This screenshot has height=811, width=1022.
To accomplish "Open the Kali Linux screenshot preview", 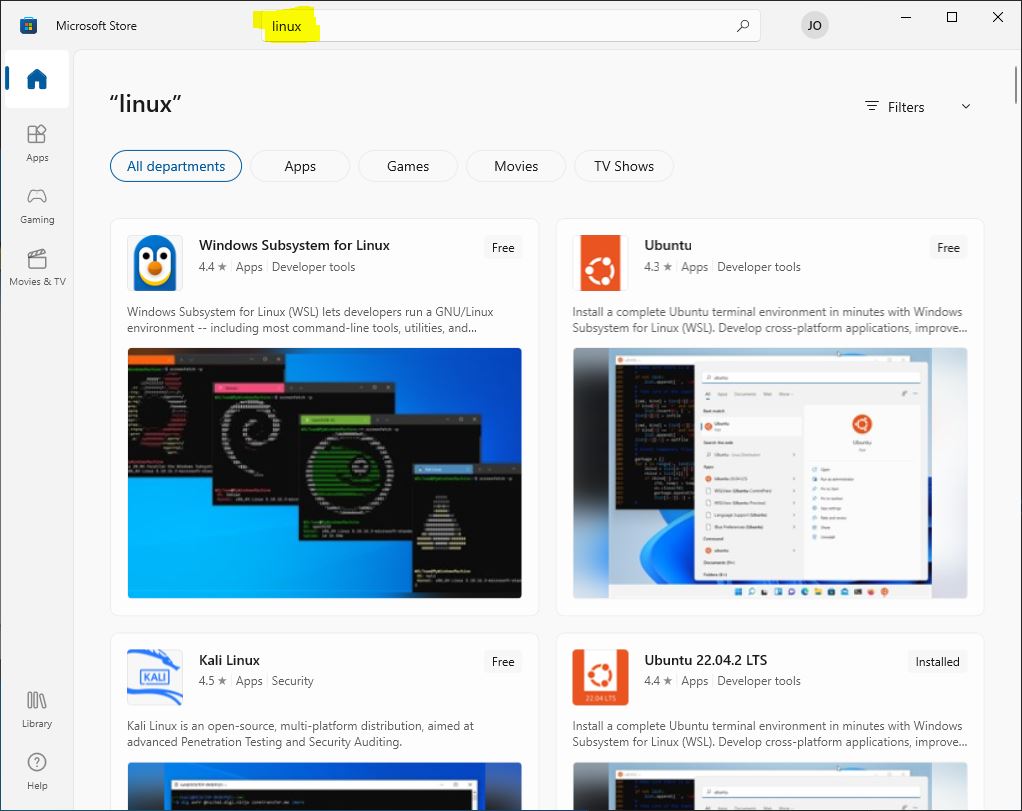I will 325,786.
